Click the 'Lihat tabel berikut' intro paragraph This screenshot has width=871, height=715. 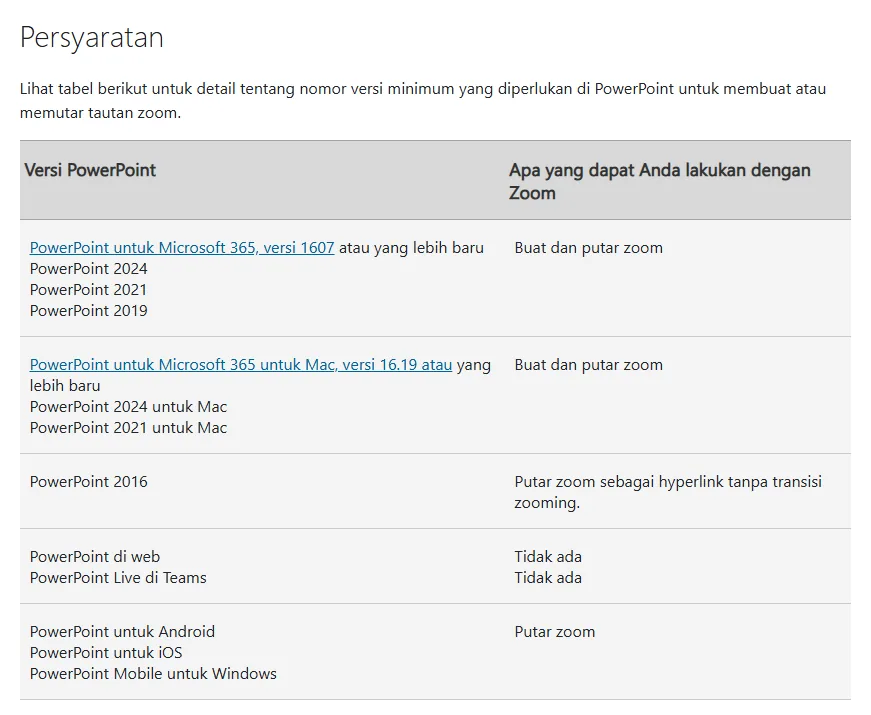coord(423,101)
